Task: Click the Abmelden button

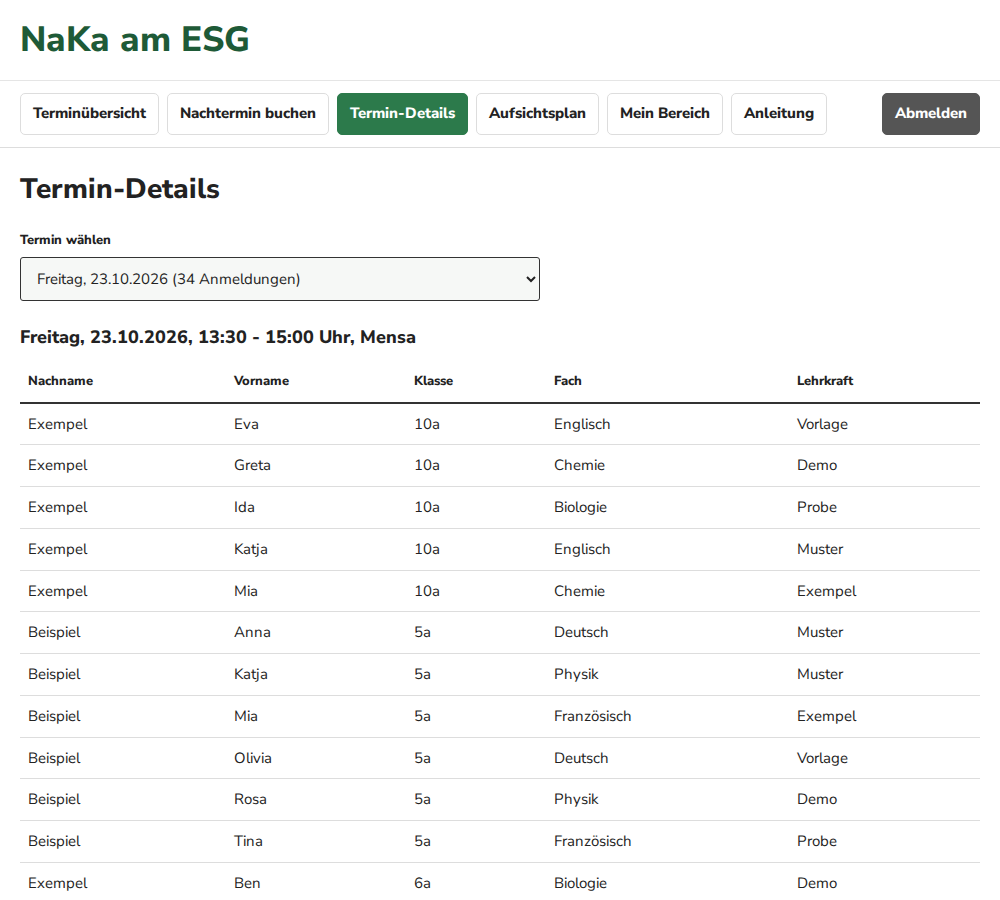Action: 930,114
